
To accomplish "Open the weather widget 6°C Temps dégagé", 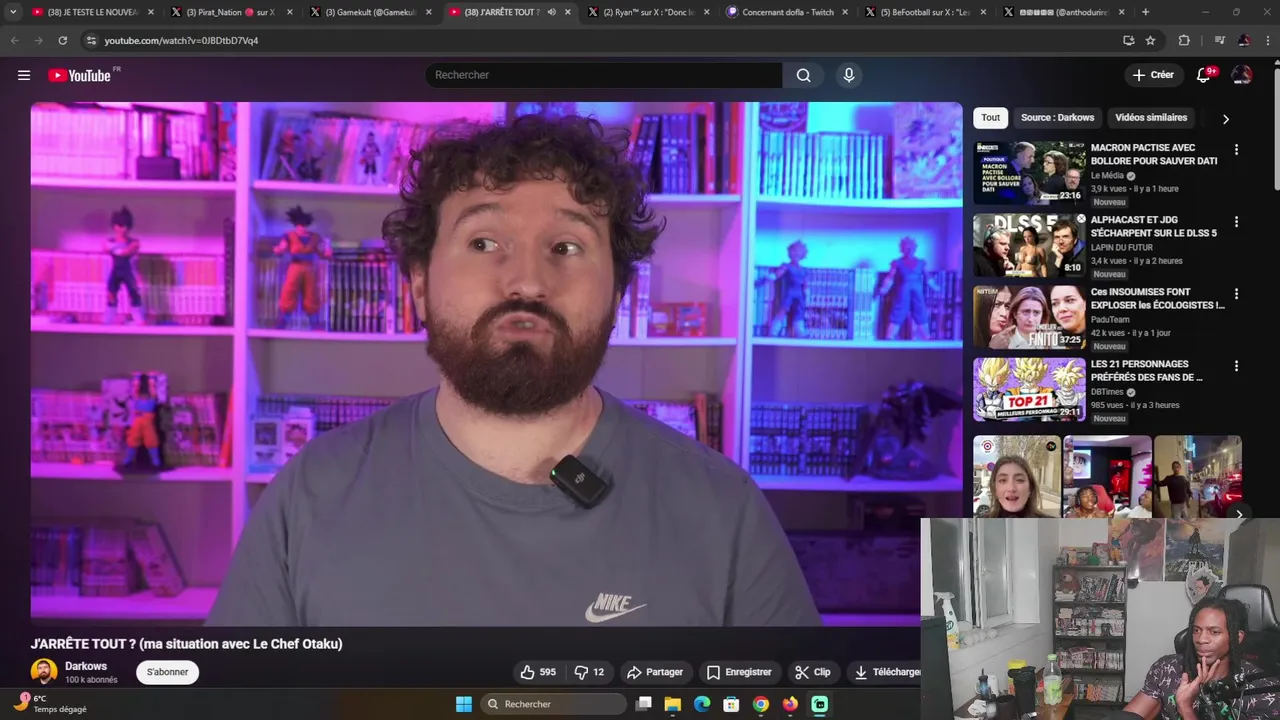I will click(50, 704).
